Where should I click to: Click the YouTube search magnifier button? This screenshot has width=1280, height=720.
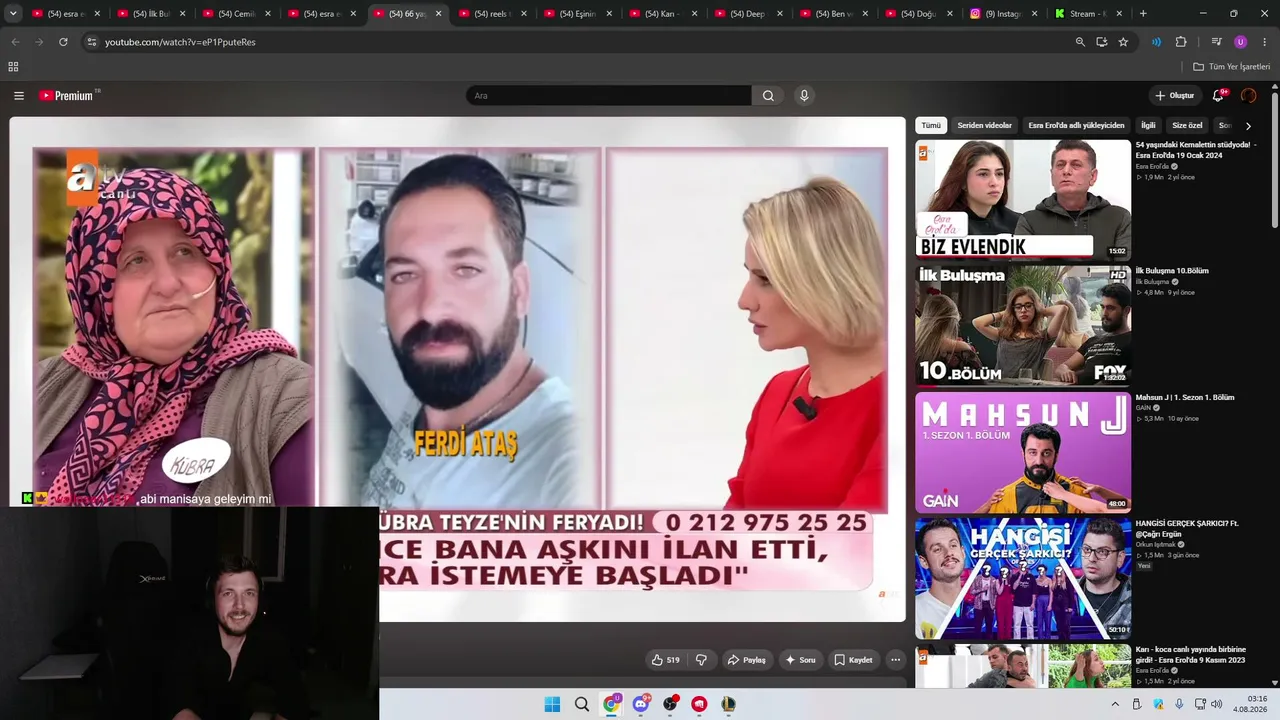(x=768, y=96)
